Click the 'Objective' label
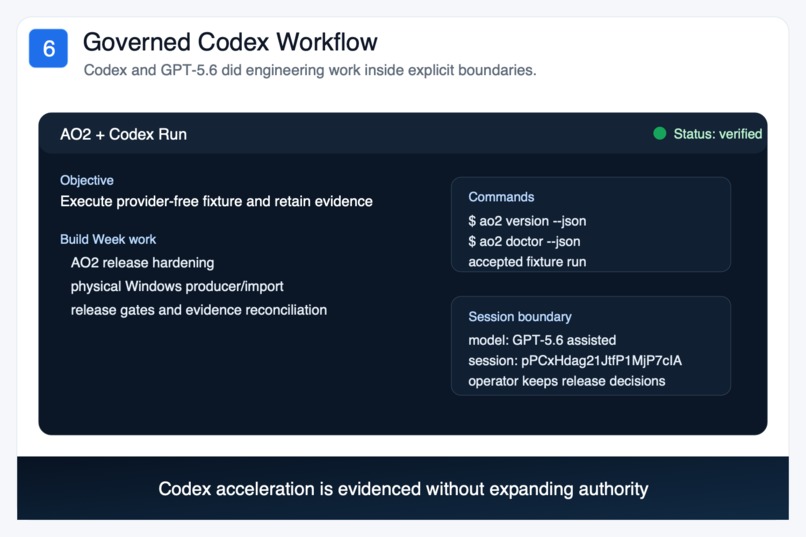 click(87, 180)
